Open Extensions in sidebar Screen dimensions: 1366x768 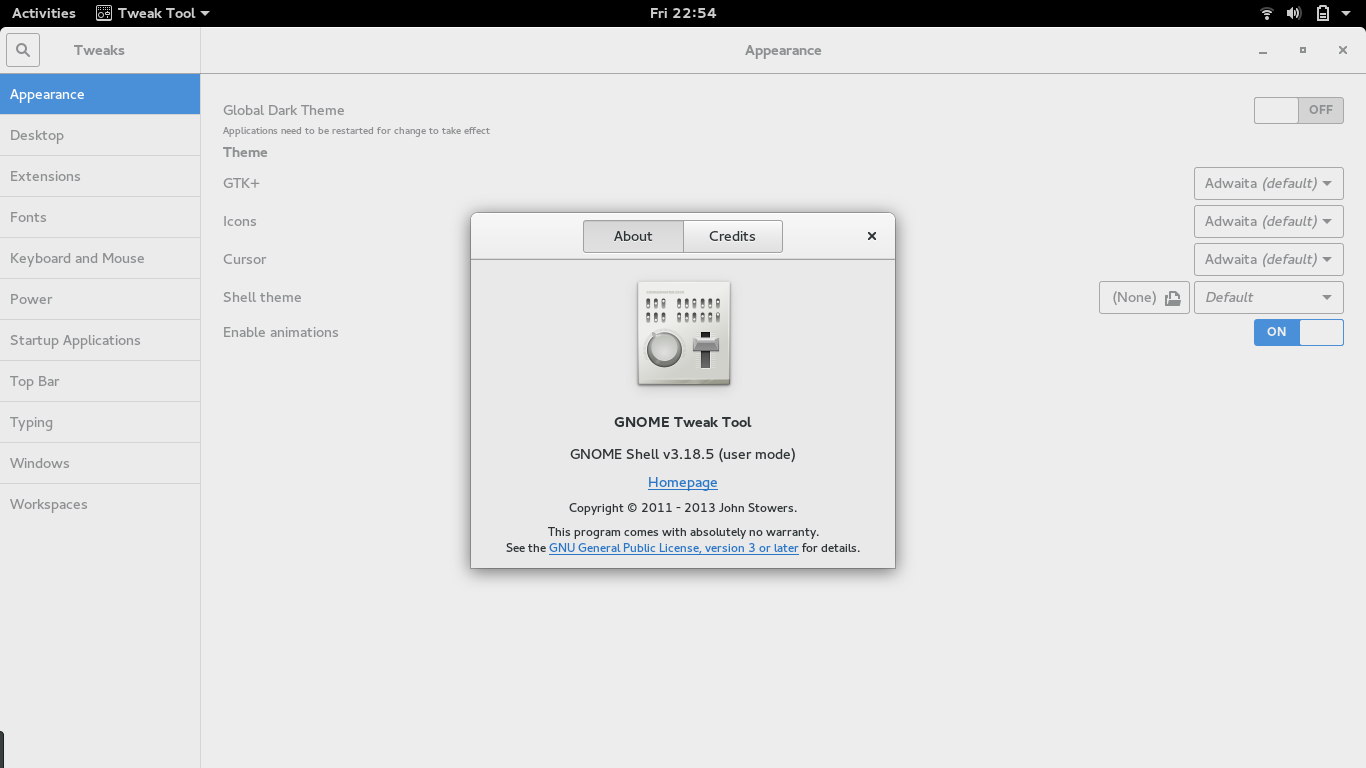click(100, 176)
